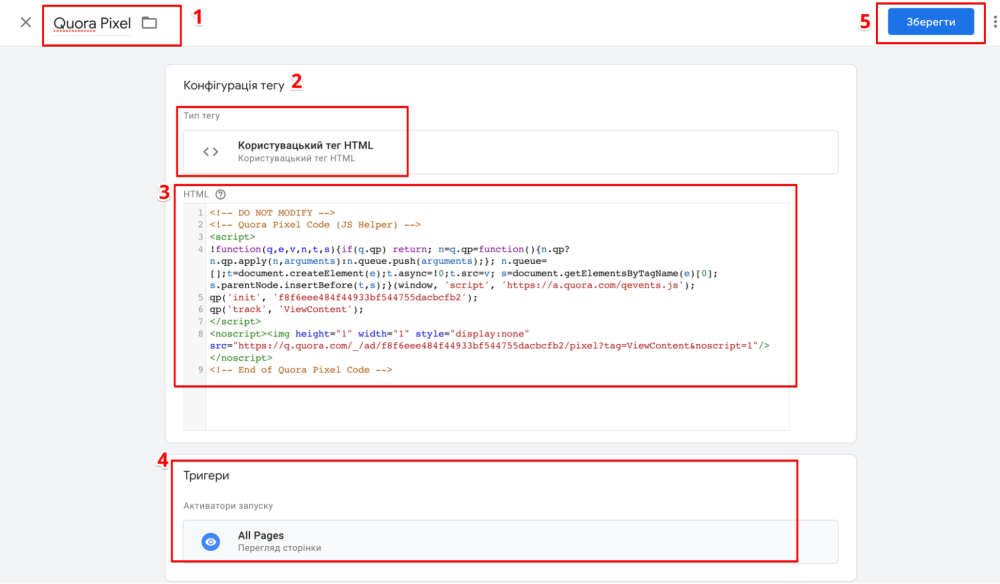Click the qevents.js URL in the code
This screenshot has height=584, width=1000.
pos(593,286)
